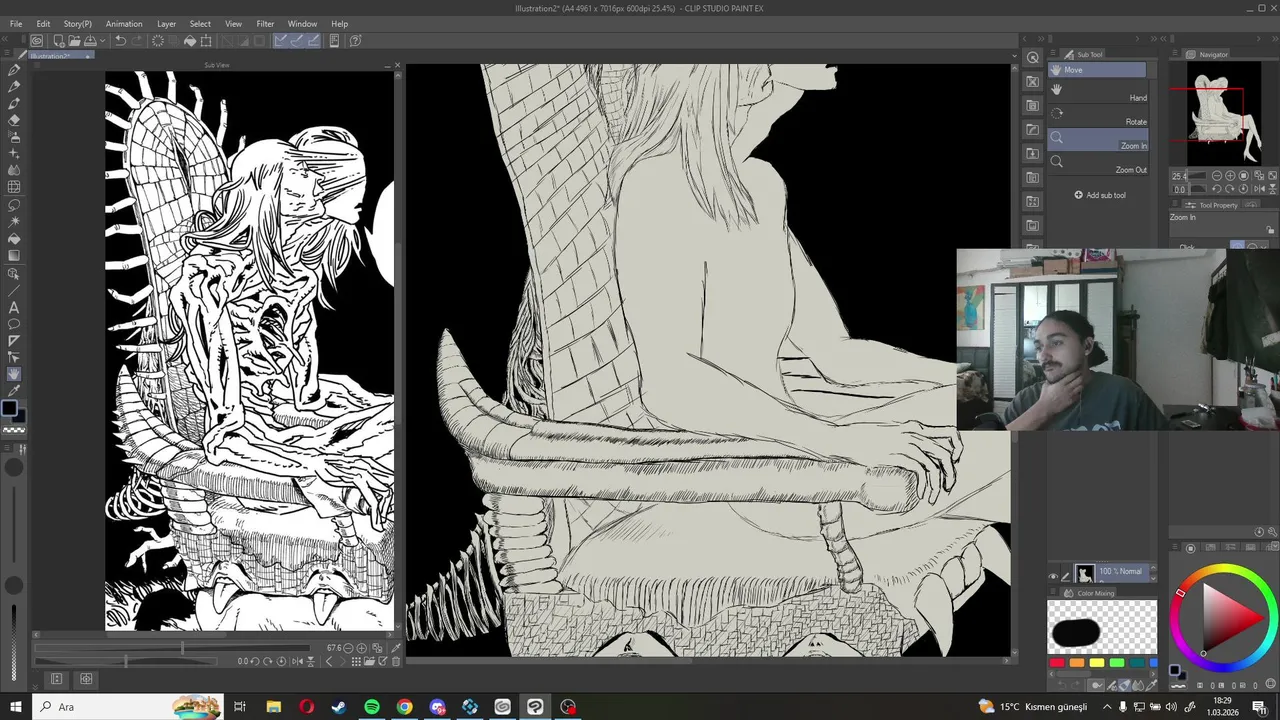Viewport: 1280px width, 720px height.
Task: Select the Auto select magic wand tool
Action: pos(14,221)
